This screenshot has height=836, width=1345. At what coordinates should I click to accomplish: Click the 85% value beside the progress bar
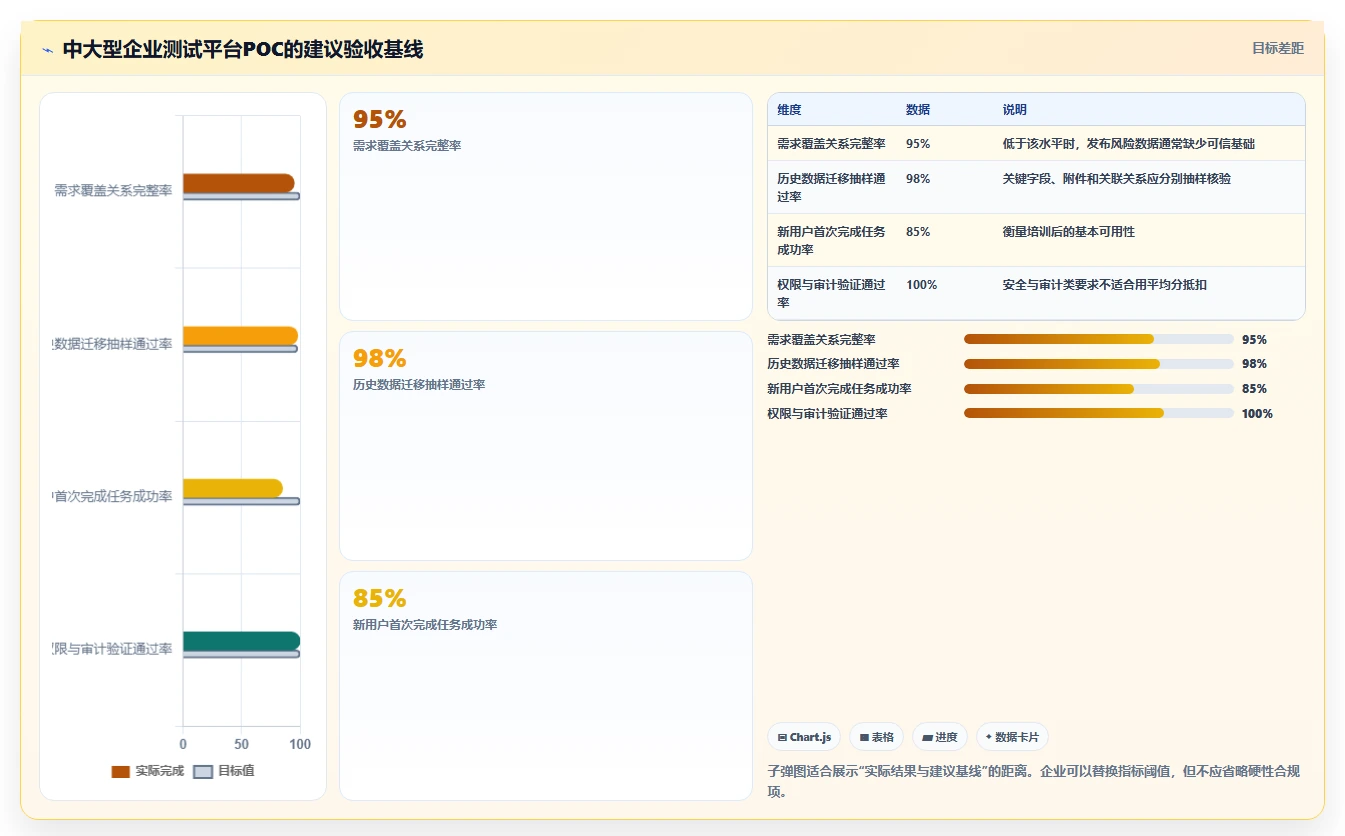(x=1254, y=389)
